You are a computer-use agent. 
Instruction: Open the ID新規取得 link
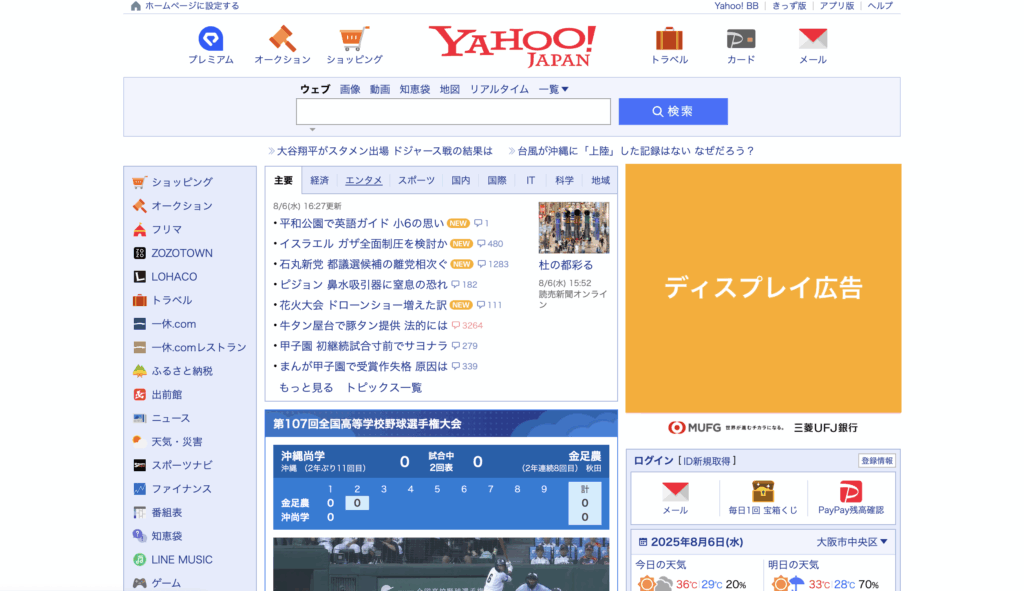pyautogui.click(x=707, y=461)
